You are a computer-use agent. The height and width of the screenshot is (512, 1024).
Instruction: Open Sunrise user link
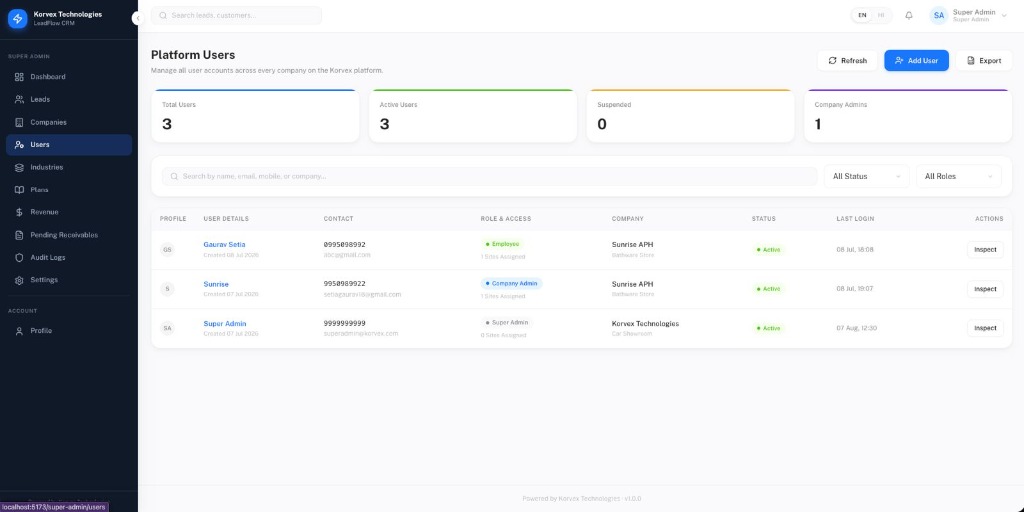click(x=216, y=284)
